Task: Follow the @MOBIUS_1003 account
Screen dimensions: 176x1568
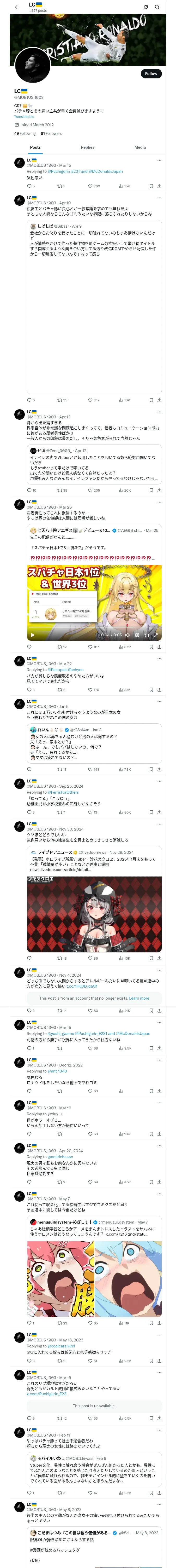Action: [150, 74]
